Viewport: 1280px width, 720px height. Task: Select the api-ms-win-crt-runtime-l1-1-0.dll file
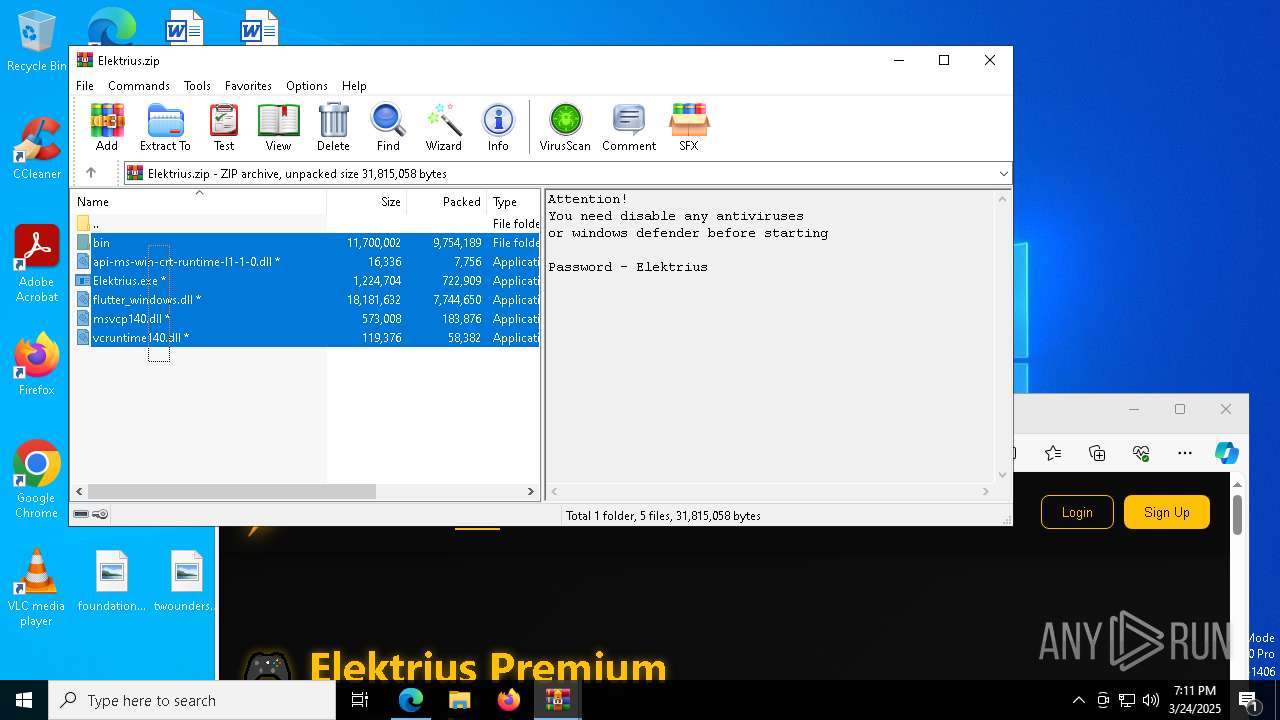click(305, 262)
